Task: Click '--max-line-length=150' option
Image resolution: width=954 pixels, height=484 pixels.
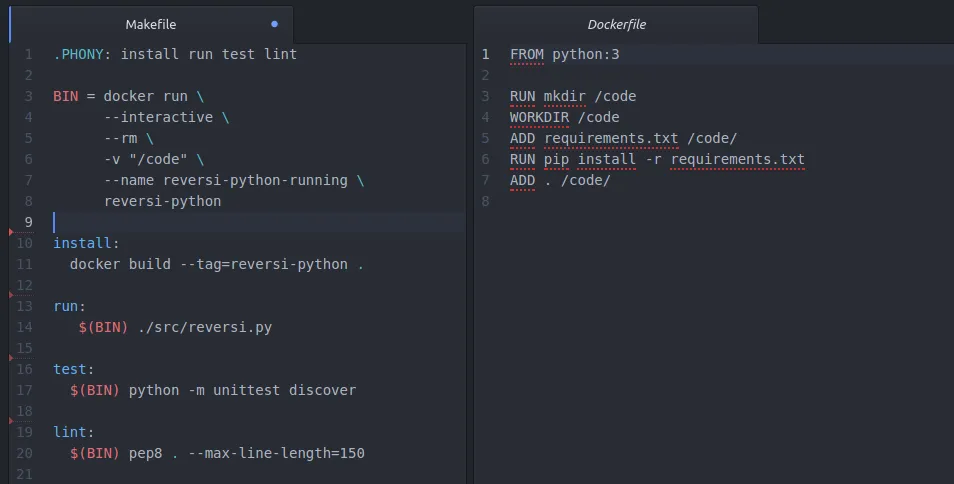Action: tap(276, 453)
